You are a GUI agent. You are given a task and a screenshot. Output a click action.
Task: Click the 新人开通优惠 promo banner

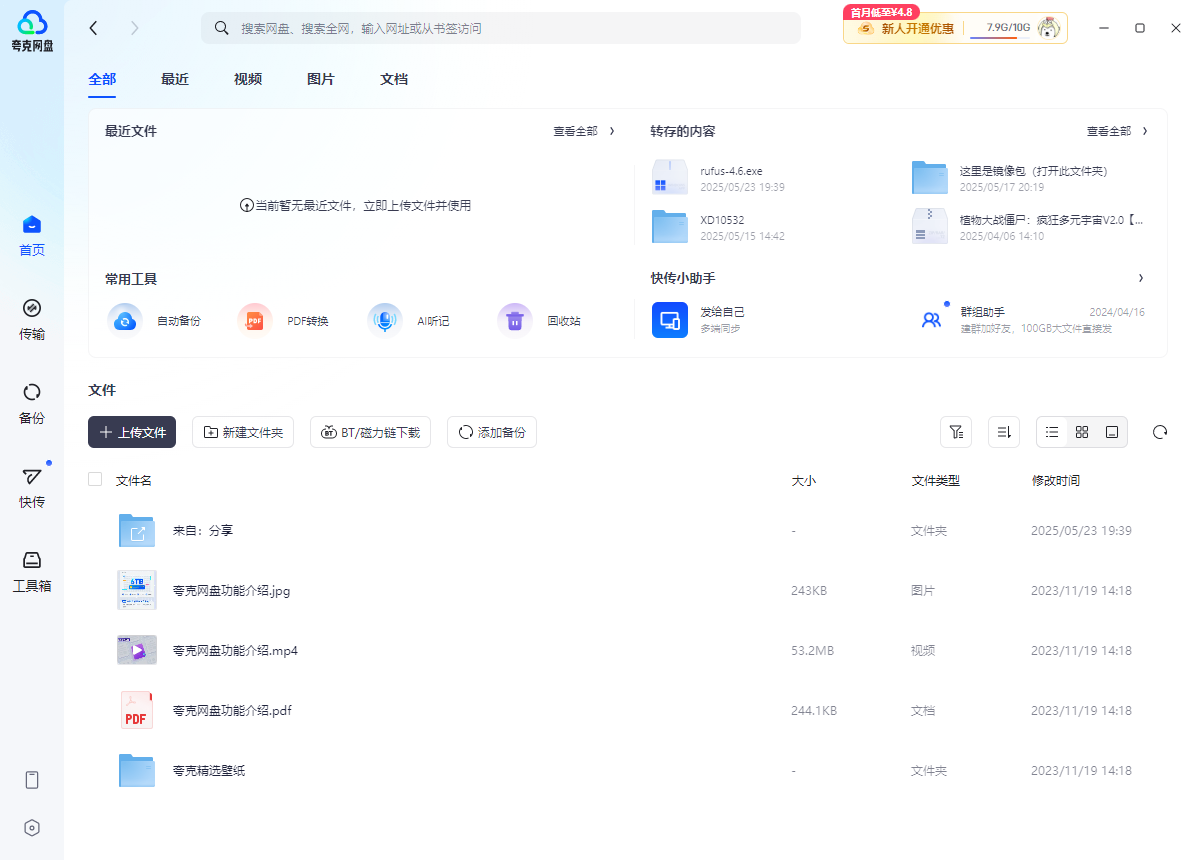point(905,28)
